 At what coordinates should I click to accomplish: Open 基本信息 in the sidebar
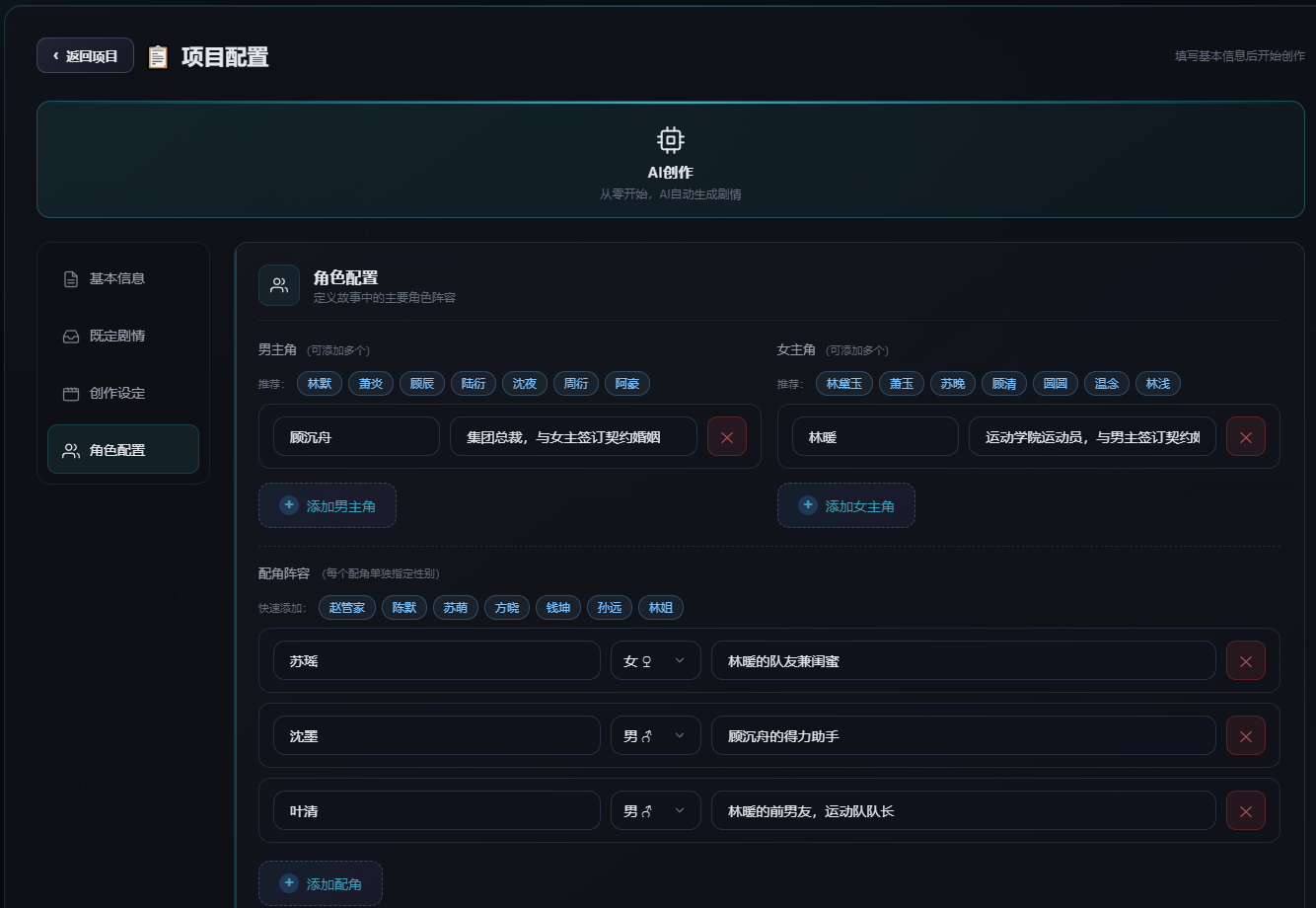click(x=123, y=278)
